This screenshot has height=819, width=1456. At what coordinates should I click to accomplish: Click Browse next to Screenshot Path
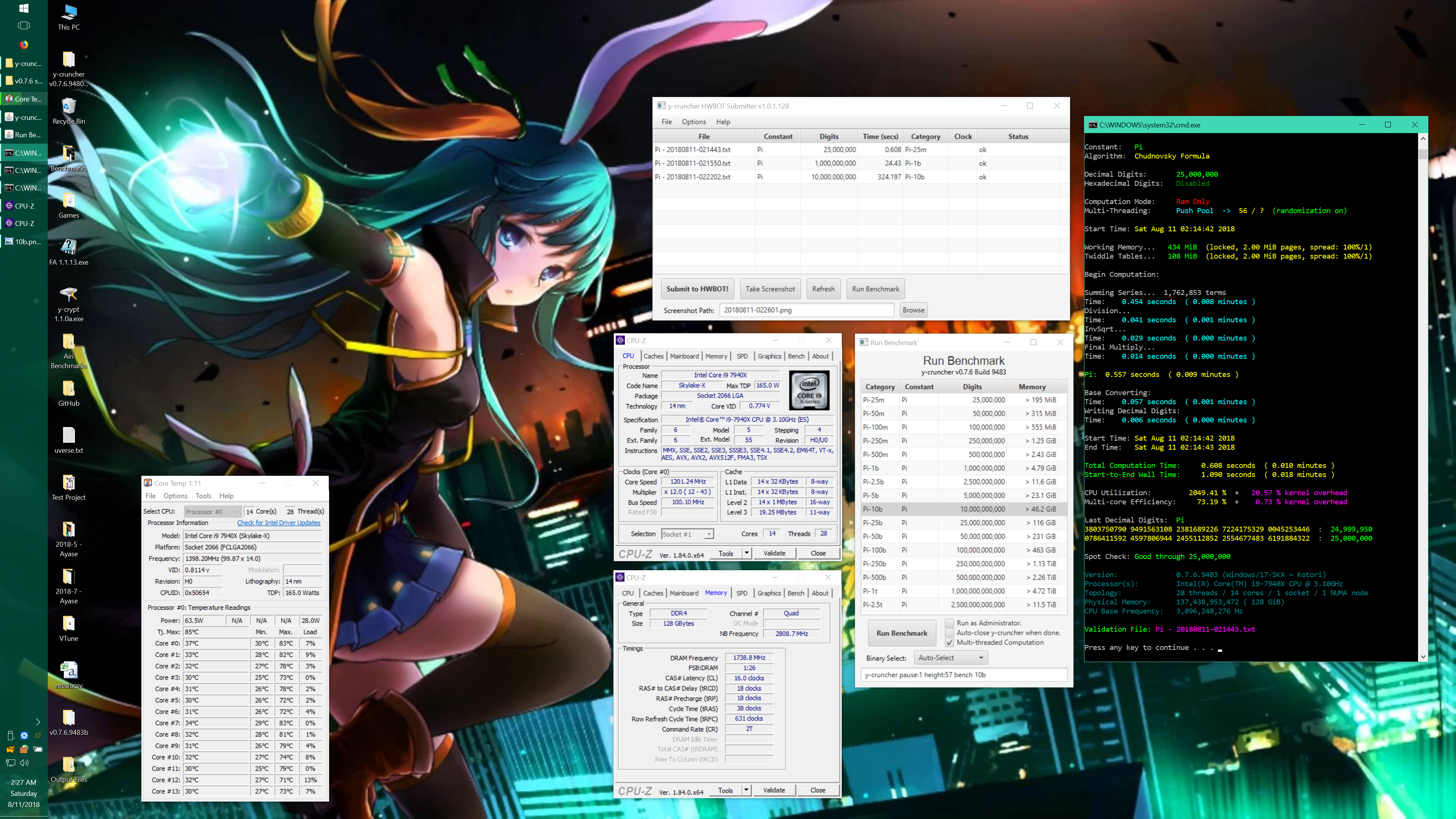pos(913,310)
